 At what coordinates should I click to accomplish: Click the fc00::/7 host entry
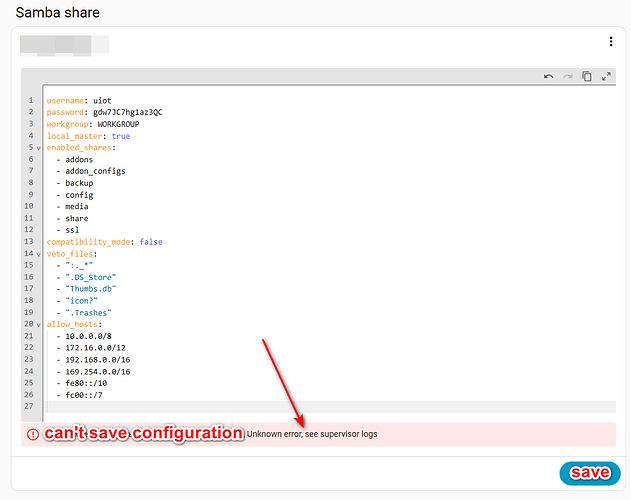click(84, 395)
